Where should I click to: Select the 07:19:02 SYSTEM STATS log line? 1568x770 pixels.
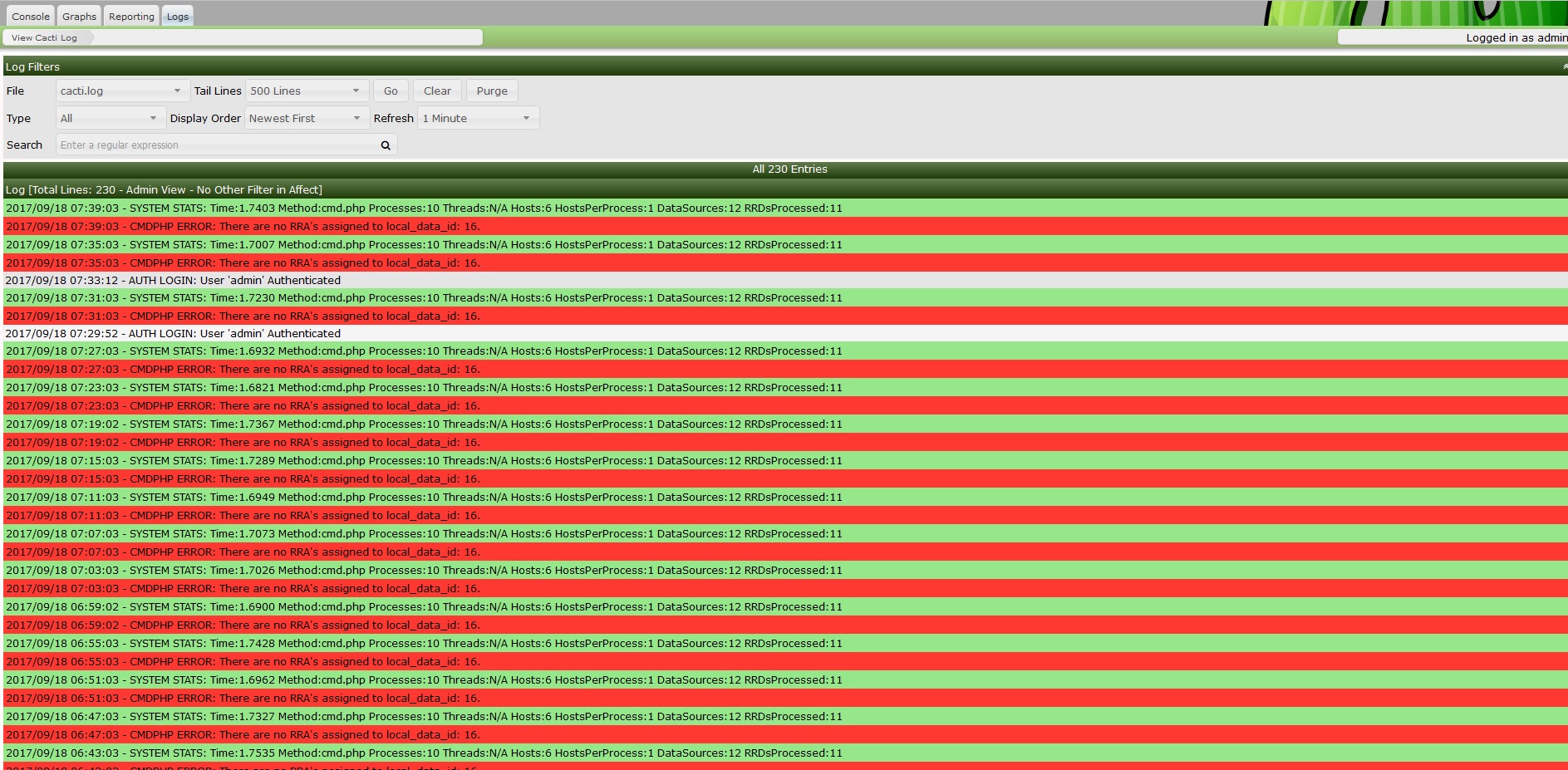tap(785, 424)
